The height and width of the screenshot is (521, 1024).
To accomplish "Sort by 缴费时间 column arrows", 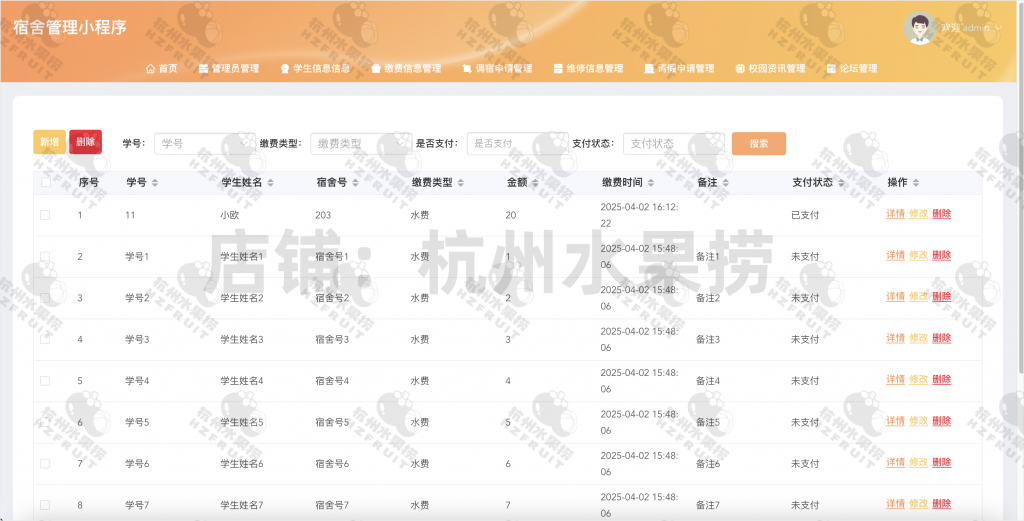I will point(650,183).
